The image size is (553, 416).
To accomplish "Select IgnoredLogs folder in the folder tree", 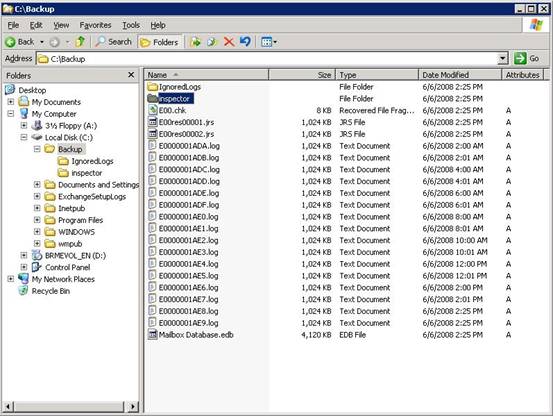I will pyautogui.click(x=92, y=161).
